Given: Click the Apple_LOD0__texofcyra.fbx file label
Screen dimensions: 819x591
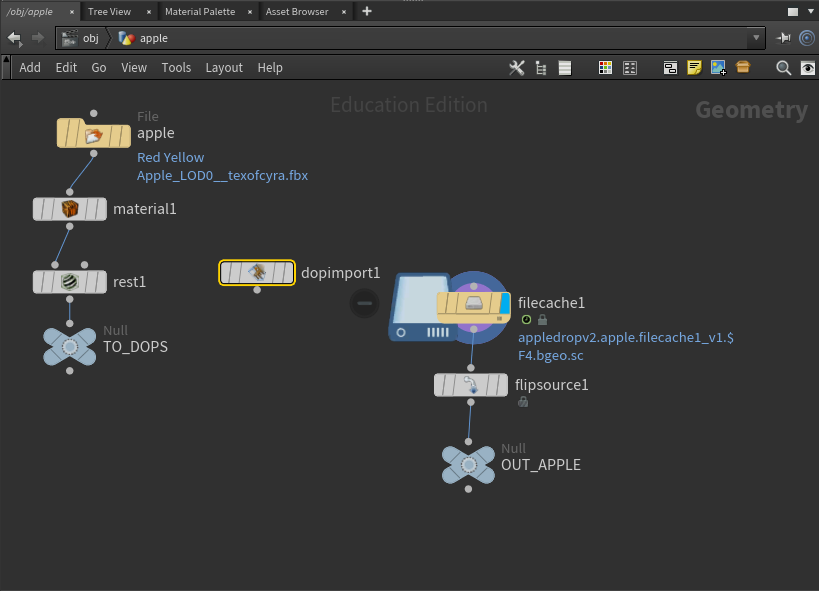Looking at the screenshot, I should click(223, 175).
